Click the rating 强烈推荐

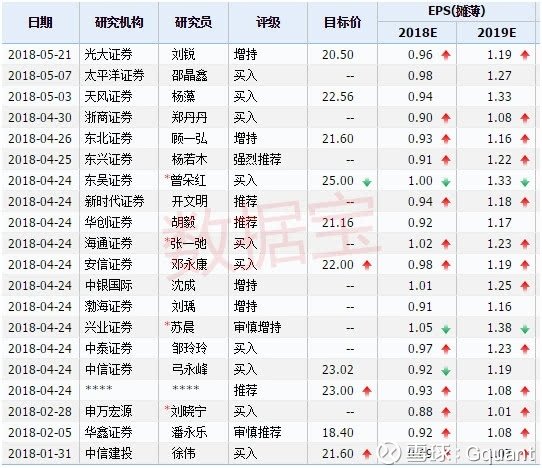258,160
